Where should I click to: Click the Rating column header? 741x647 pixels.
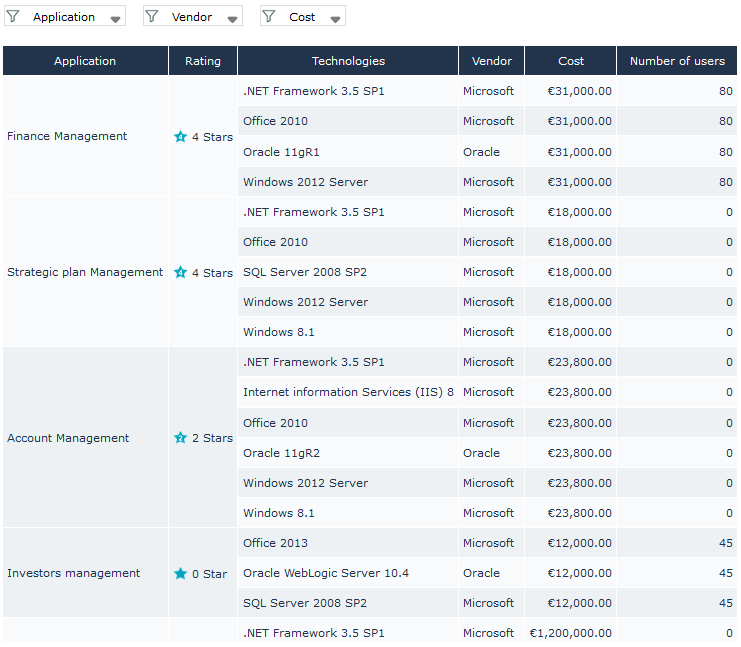[x=203, y=61]
